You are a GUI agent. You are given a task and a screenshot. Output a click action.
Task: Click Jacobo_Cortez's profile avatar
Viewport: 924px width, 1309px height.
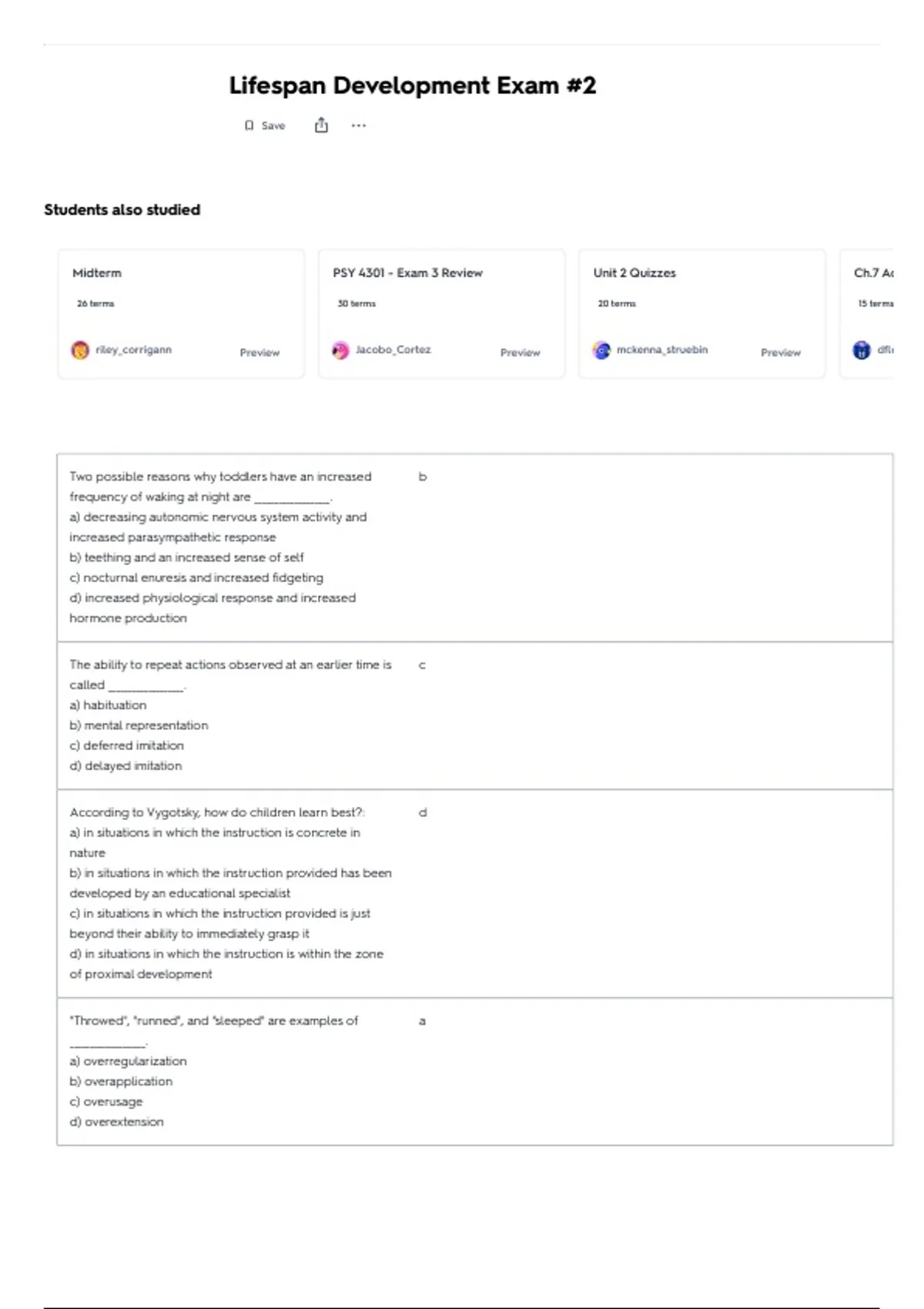[340, 350]
